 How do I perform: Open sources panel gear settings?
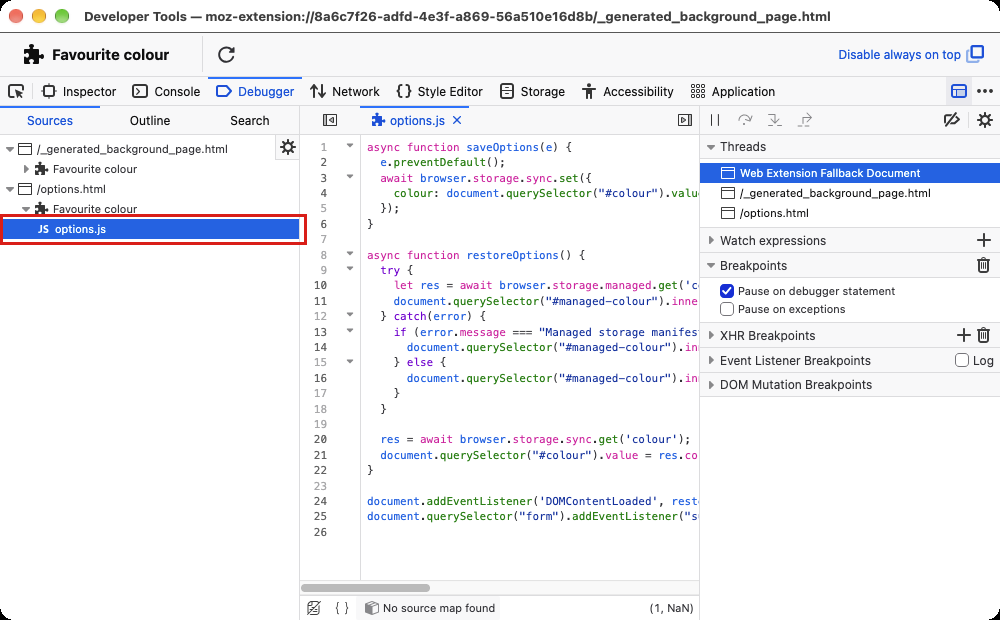coord(288,147)
